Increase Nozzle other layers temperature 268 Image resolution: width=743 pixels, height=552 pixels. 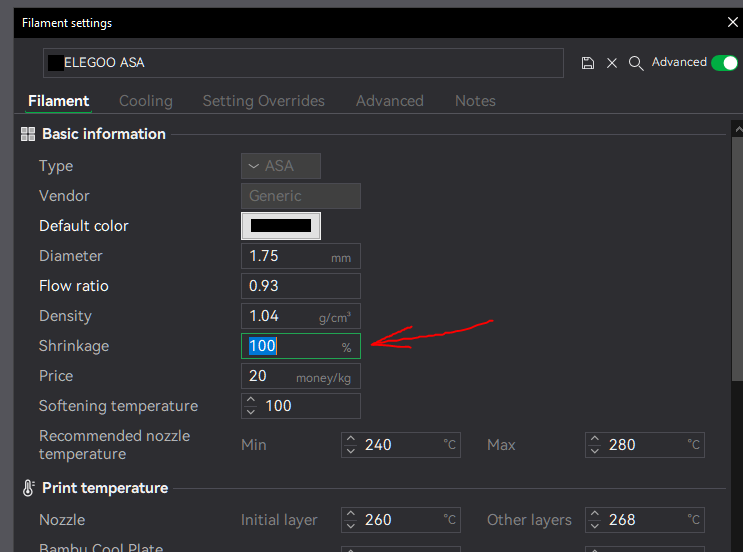click(x=595, y=514)
